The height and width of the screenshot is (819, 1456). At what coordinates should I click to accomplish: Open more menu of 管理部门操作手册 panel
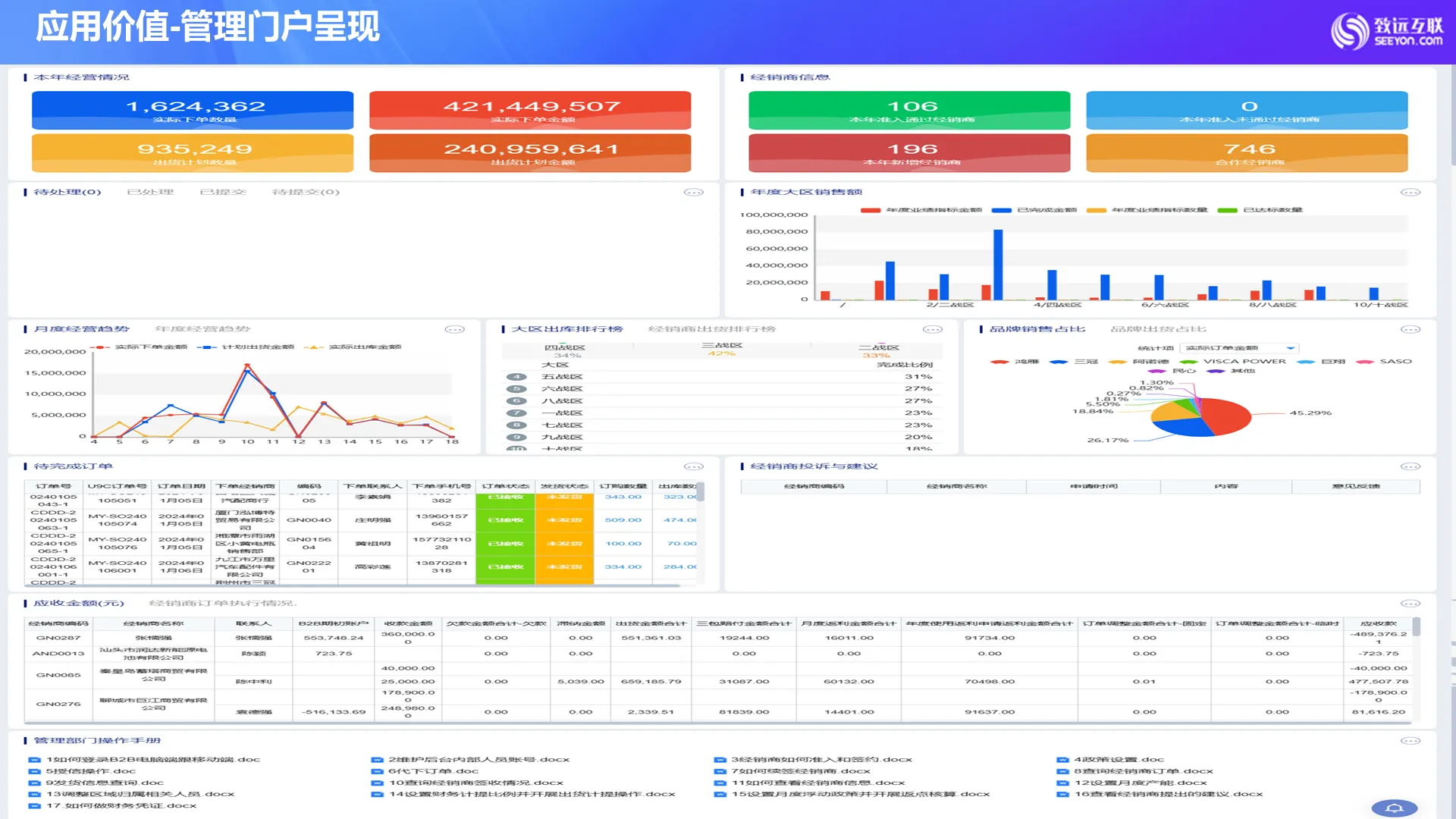pyautogui.click(x=1410, y=742)
